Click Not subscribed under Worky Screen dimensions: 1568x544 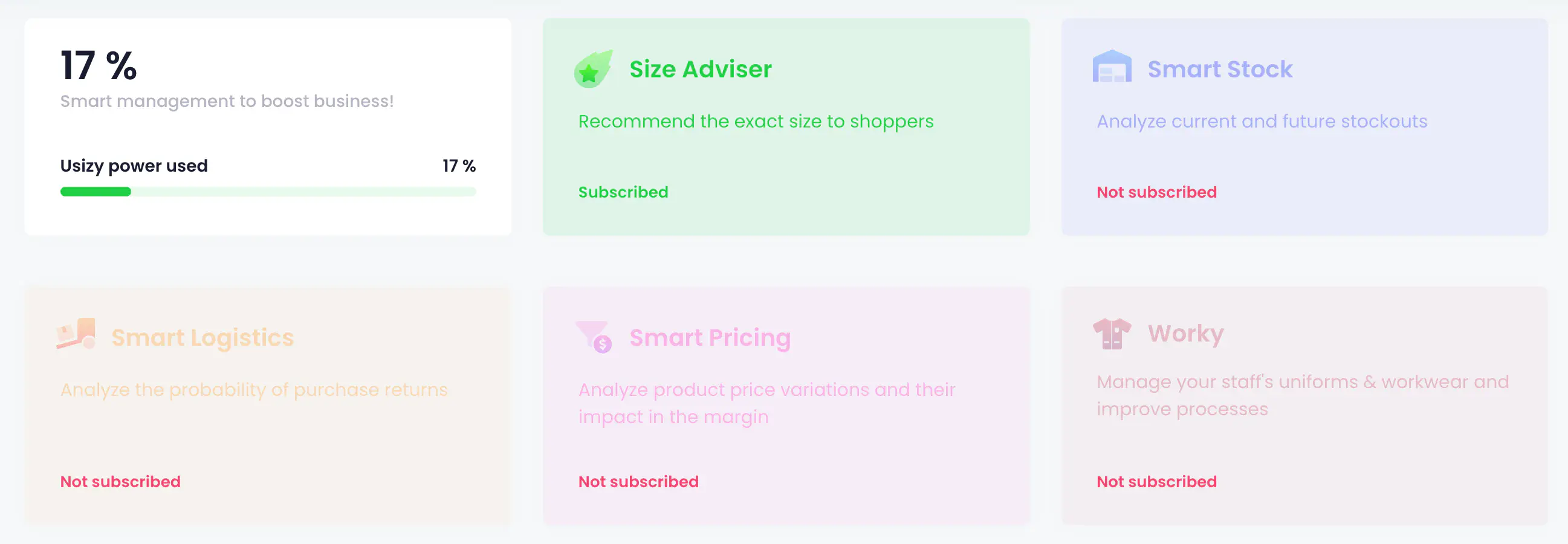[x=1156, y=481]
